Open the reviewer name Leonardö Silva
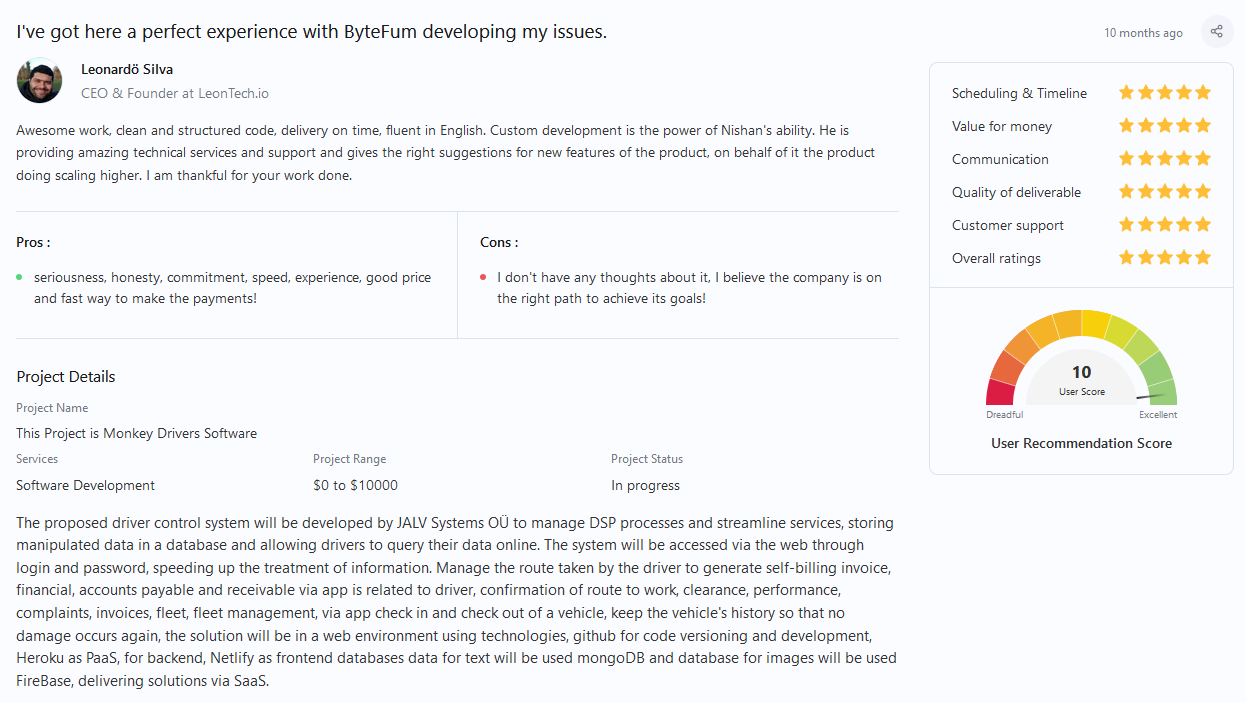This screenshot has height=703, width=1246. tap(127, 69)
